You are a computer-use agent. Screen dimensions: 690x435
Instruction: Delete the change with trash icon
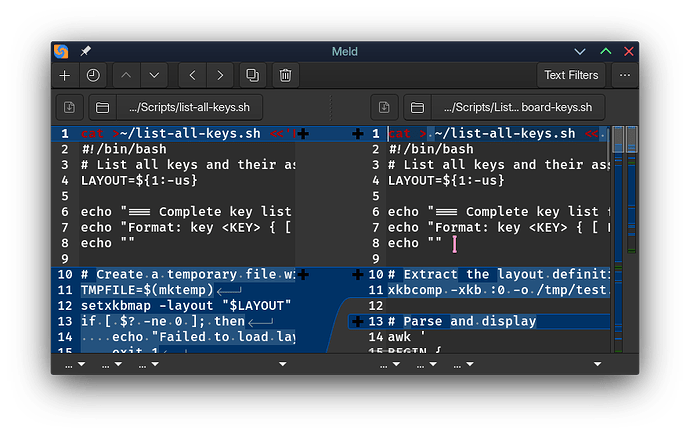285,75
